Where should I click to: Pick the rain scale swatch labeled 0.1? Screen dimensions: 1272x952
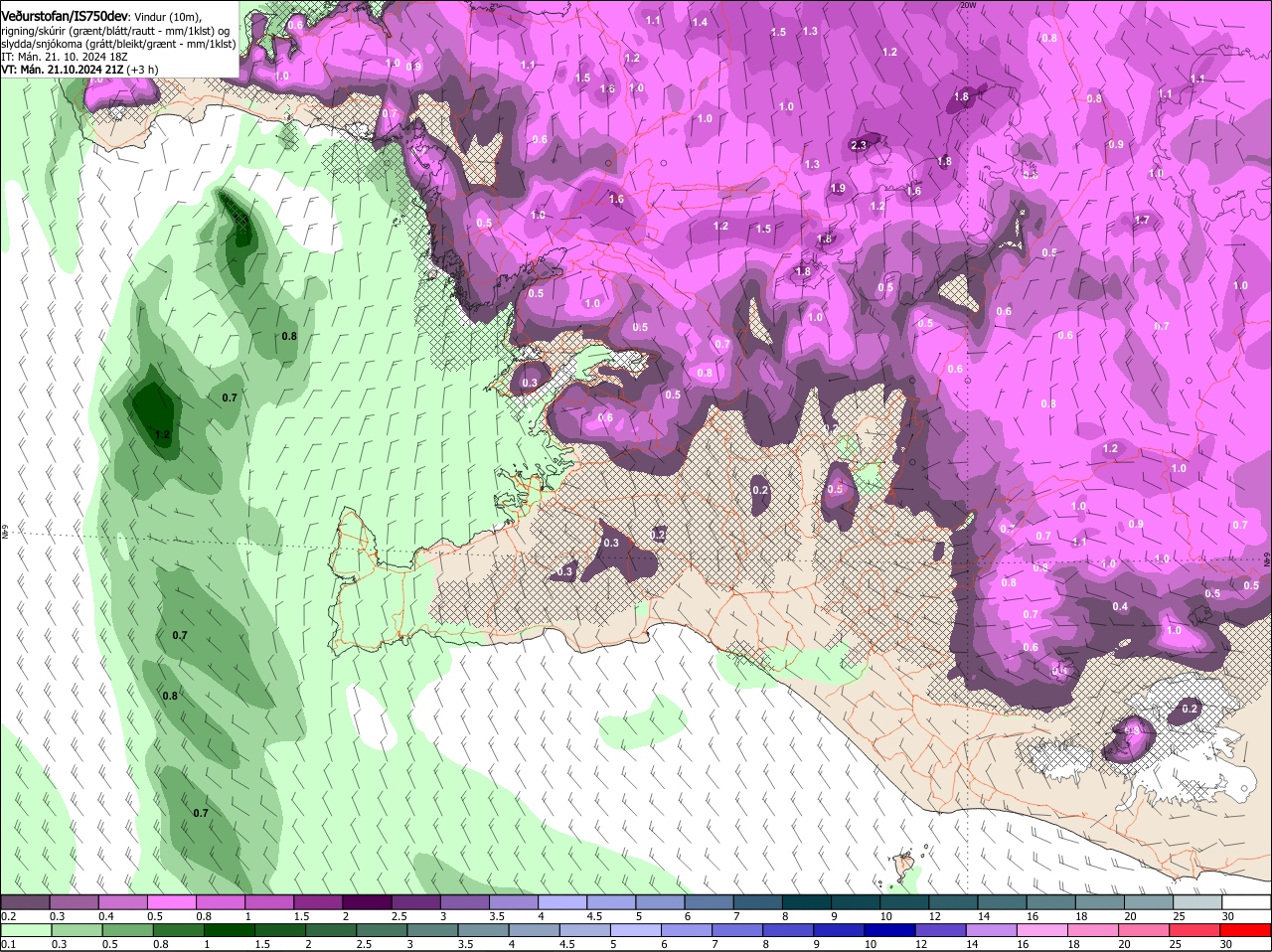tap(26, 930)
